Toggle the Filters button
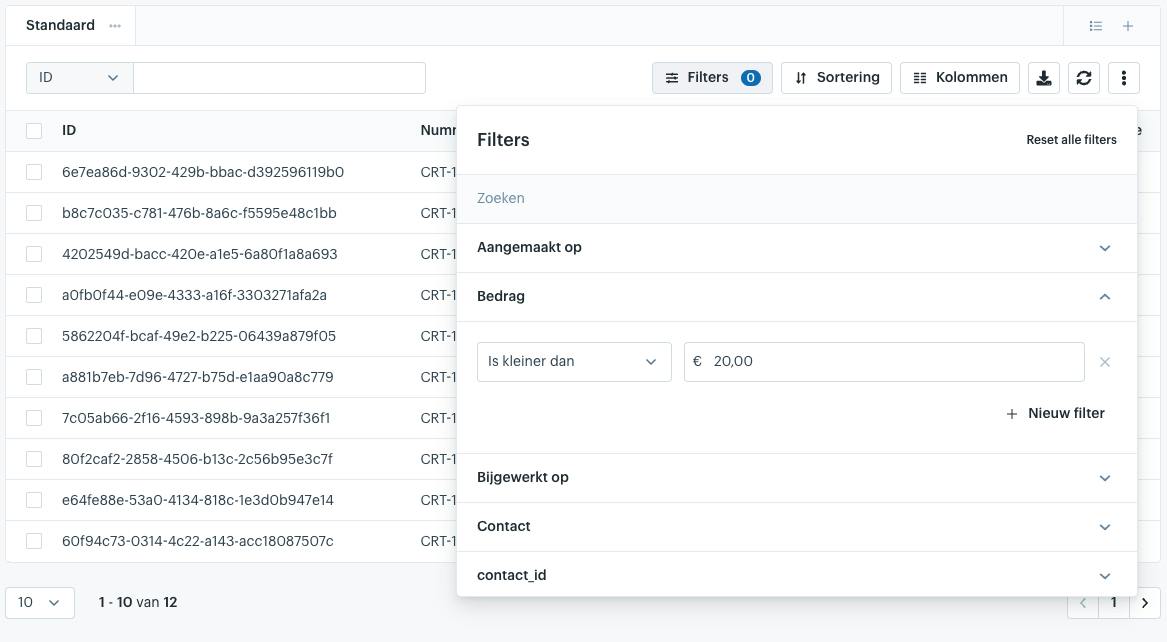 (x=712, y=78)
